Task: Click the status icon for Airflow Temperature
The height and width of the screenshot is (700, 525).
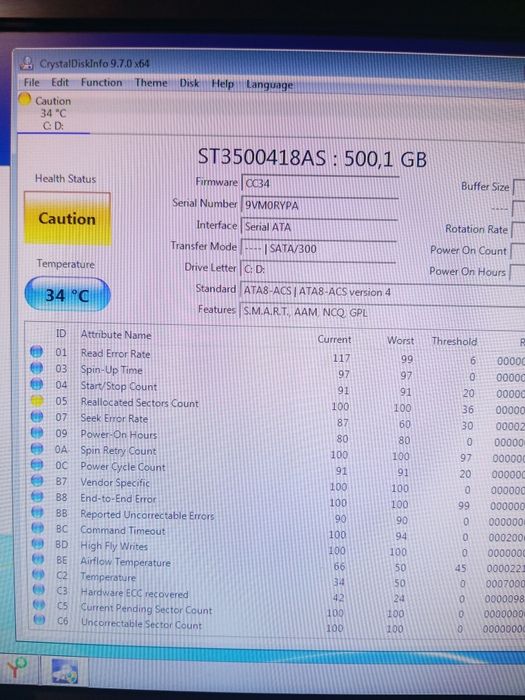Action: [x=38, y=559]
